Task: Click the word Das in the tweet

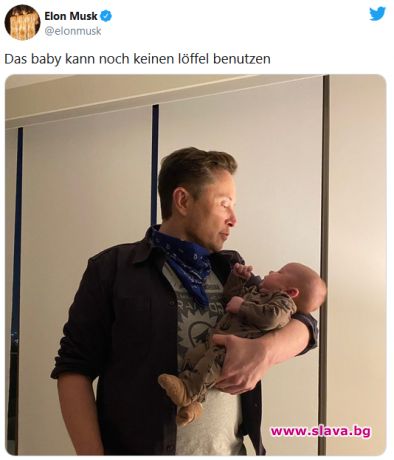Action: [16, 59]
